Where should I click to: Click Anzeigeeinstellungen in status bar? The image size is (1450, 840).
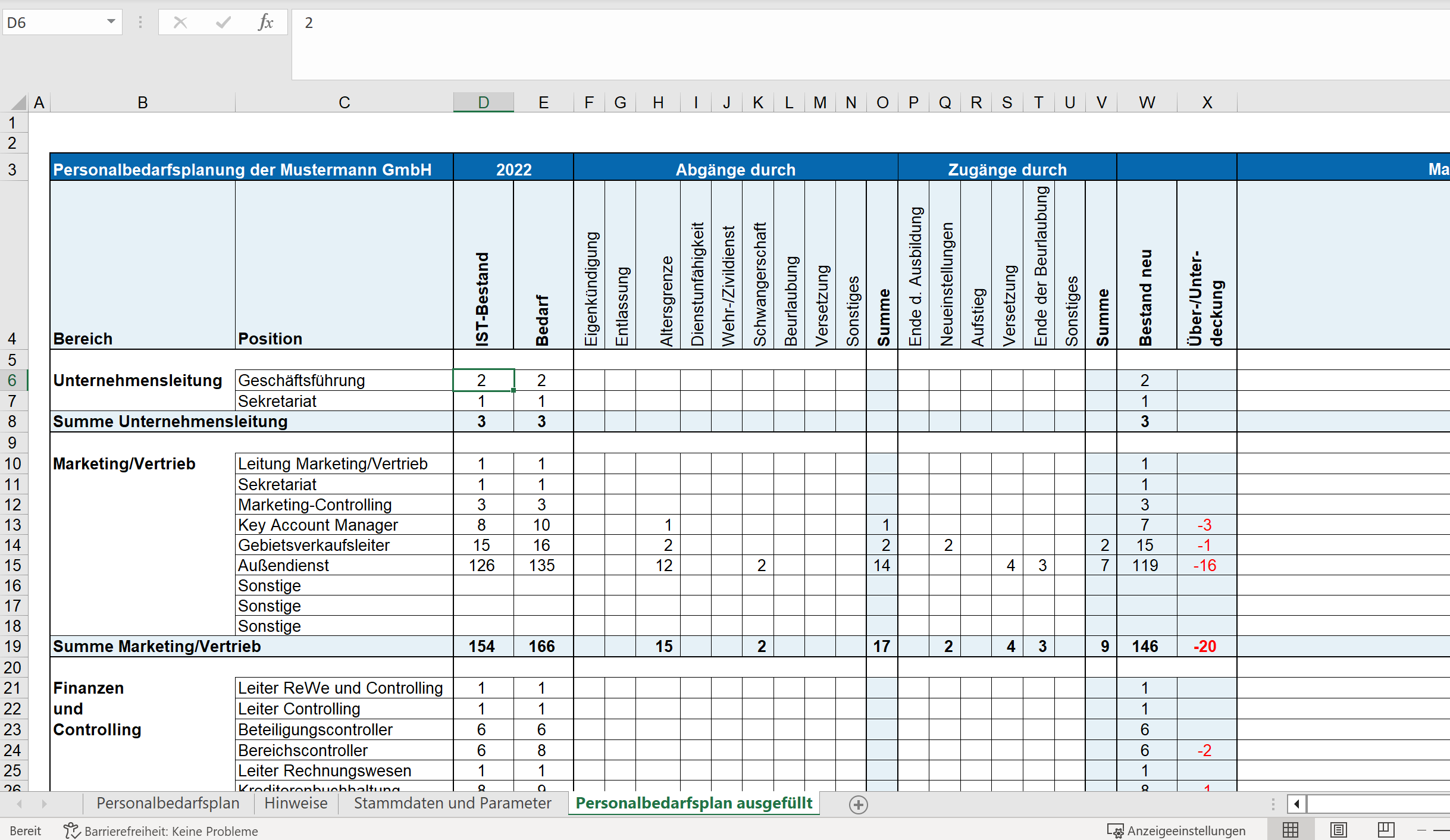[x=1176, y=830]
